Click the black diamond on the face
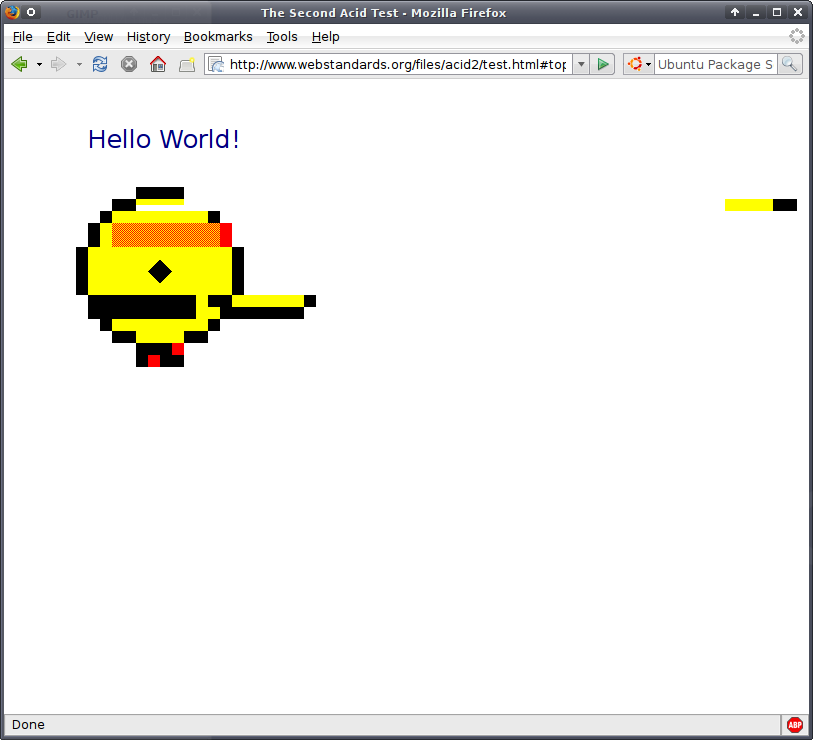Image resolution: width=813 pixels, height=740 pixels. (160, 271)
